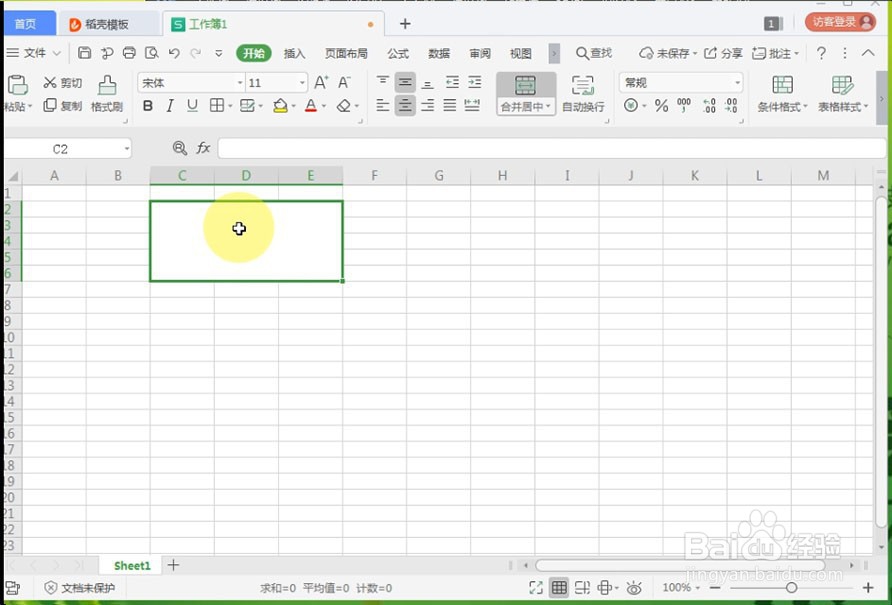
Task: Open the font name 宋体 dropdown
Action: point(240,83)
